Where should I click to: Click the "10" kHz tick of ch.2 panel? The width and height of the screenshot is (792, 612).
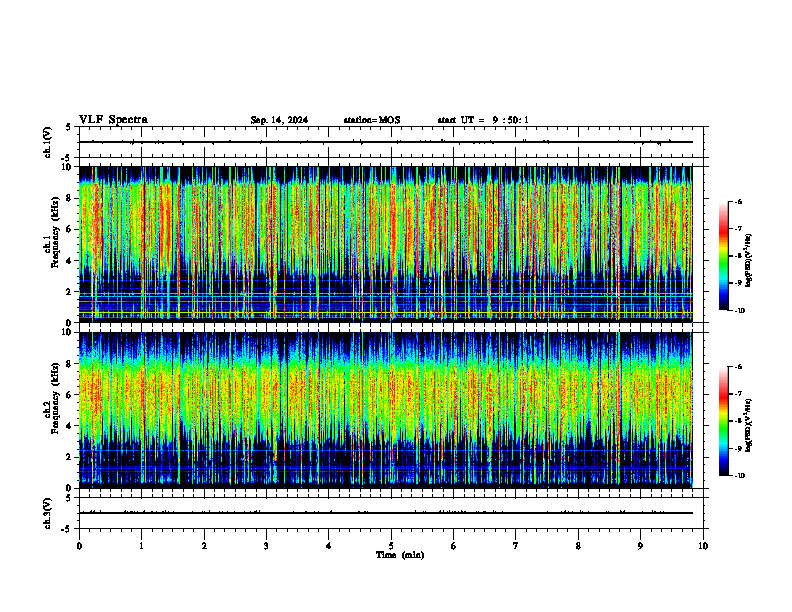(x=68, y=332)
